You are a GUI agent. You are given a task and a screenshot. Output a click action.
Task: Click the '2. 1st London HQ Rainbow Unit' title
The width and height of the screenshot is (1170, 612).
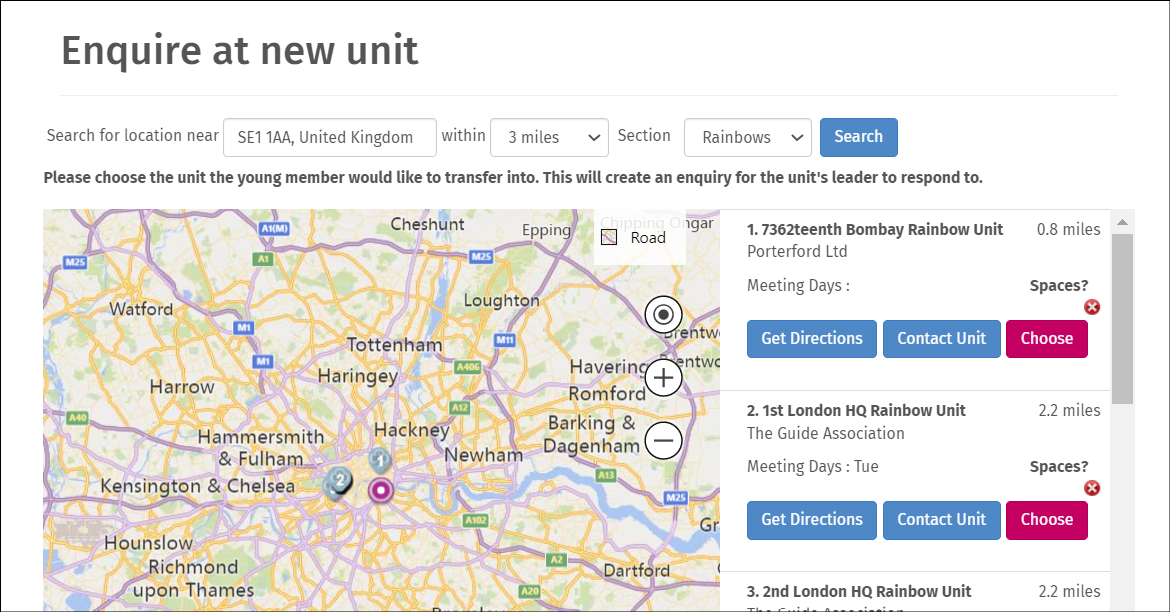[856, 410]
